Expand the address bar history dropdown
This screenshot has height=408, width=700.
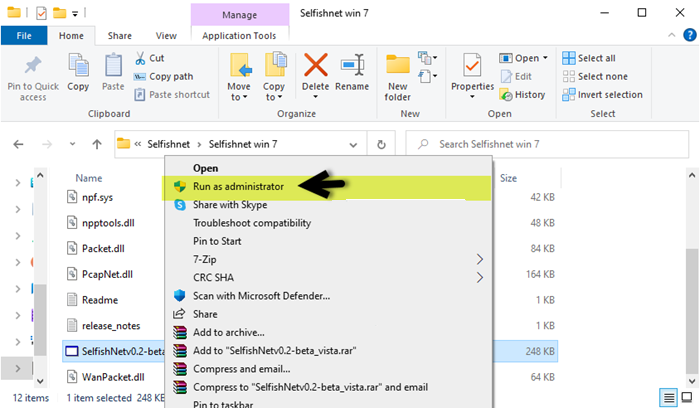(353, 145)
